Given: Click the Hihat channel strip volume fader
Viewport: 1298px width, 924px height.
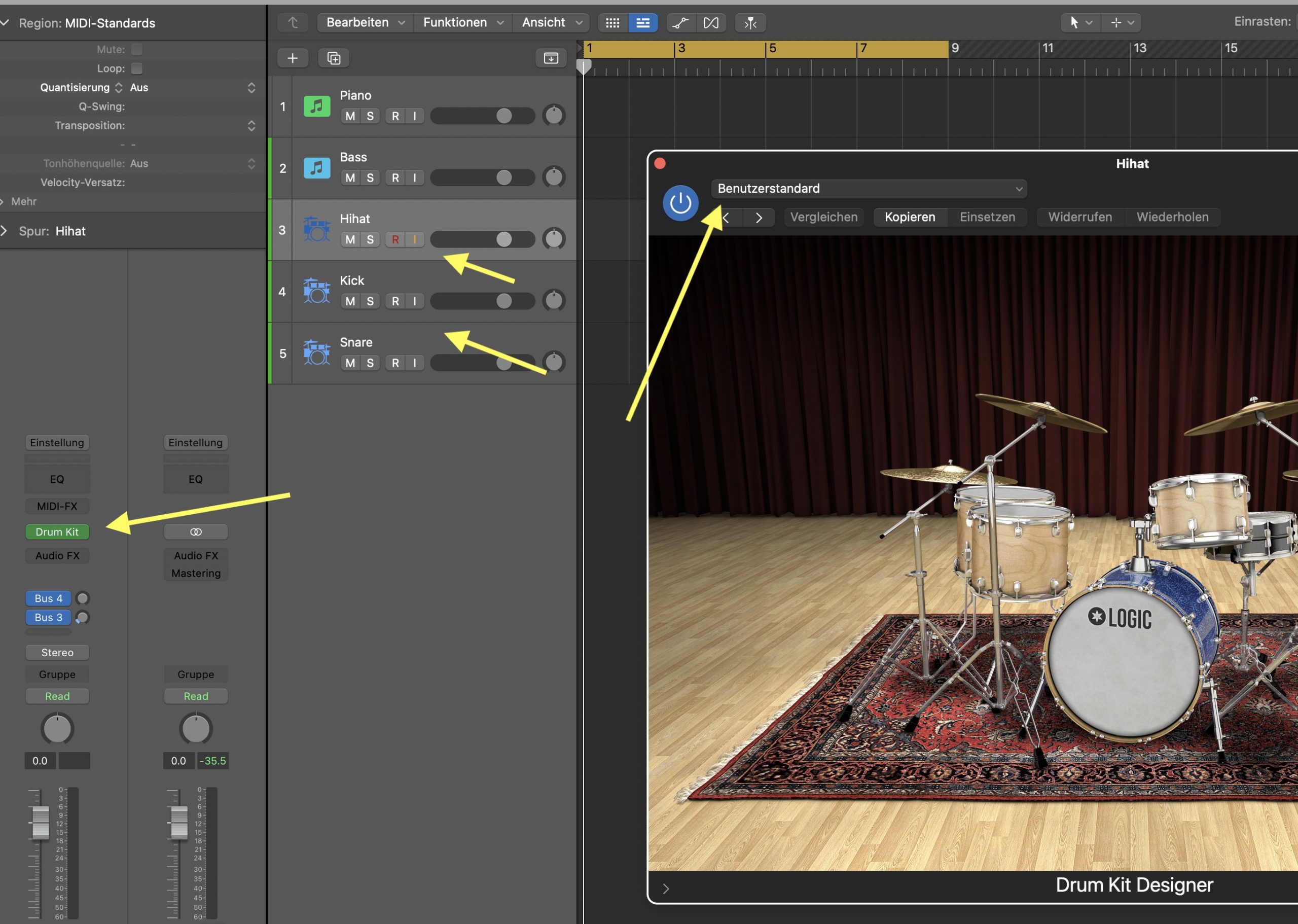Looking at the screenshot, I should (x=41, y=822).
